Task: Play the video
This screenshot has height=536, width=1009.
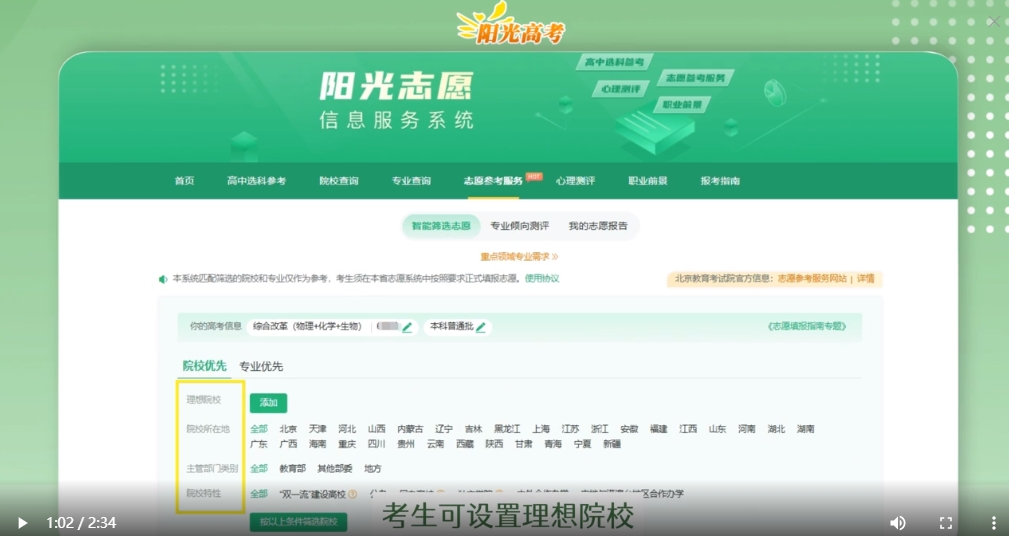Action: (23, 522)
